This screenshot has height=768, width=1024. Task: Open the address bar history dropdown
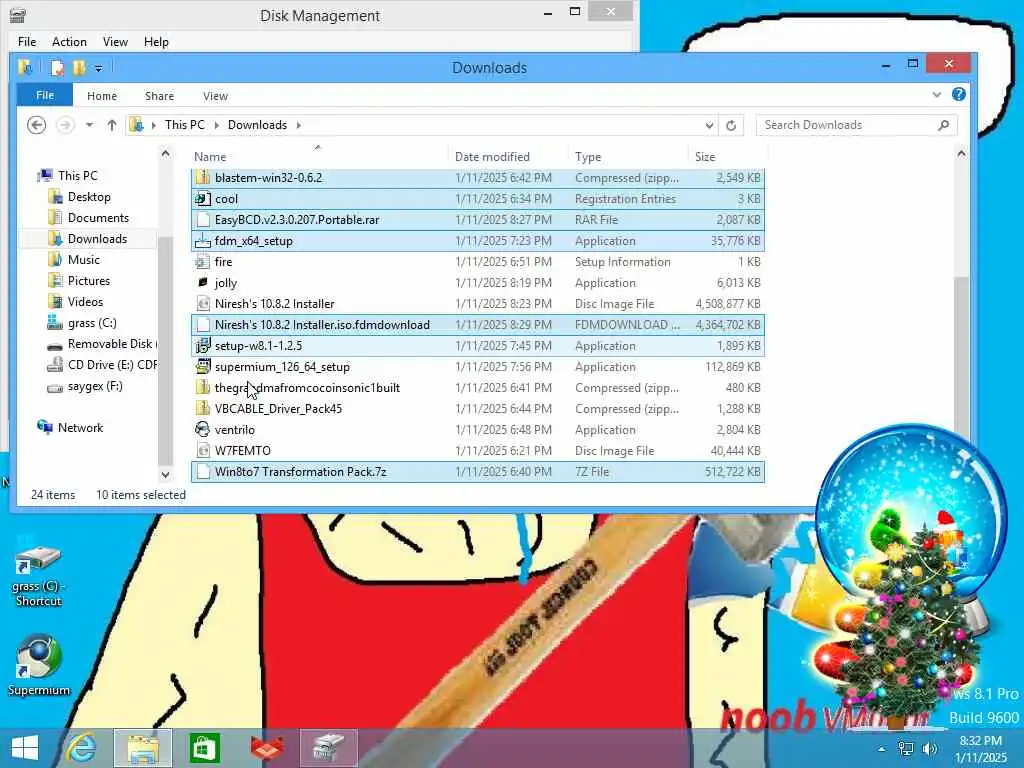pos(709,125)
